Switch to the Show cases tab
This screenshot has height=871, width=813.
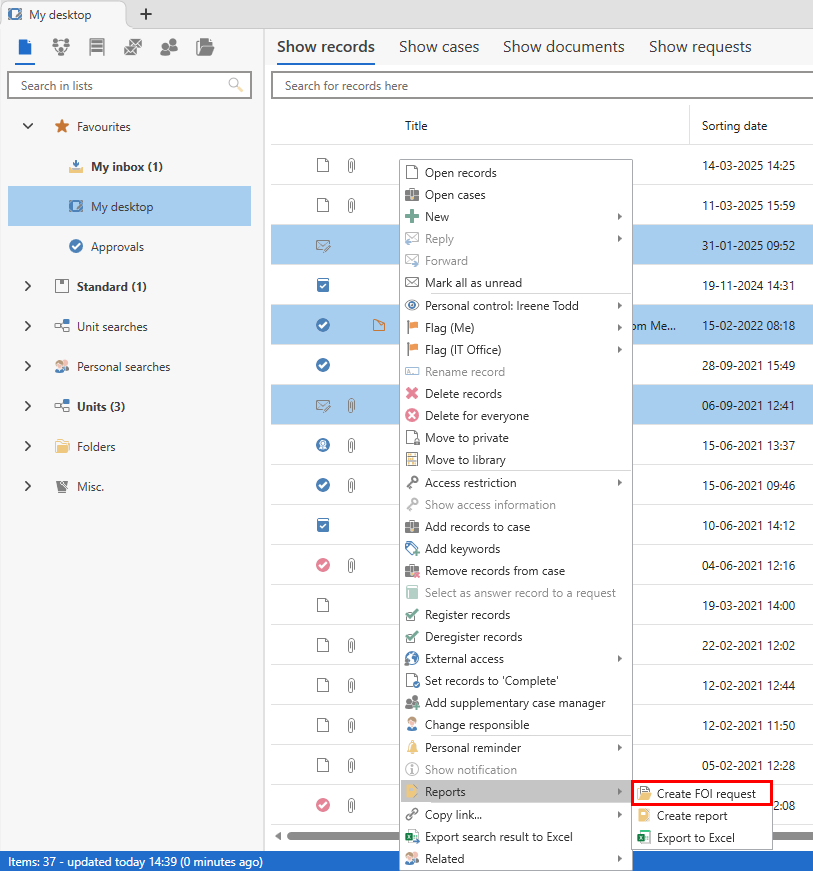click(x=439, y=47)
